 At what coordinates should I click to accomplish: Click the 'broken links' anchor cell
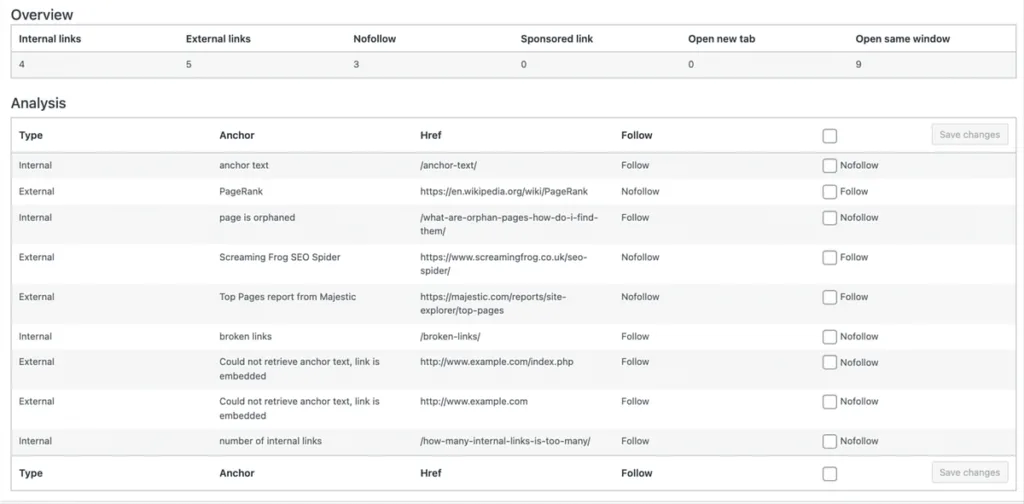pos(246,336)
